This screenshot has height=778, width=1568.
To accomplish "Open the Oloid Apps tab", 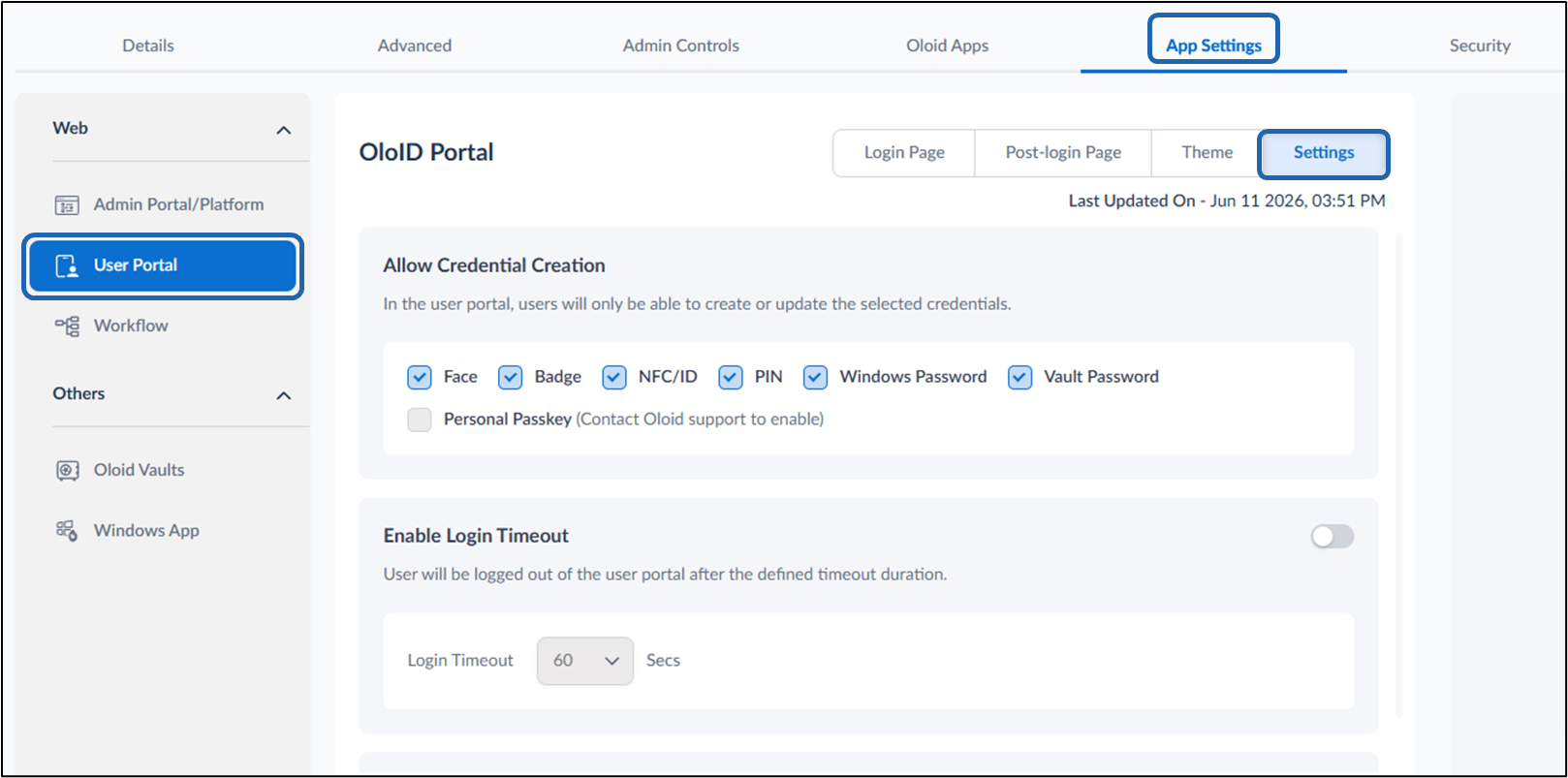I will click(x=948, y=46).
